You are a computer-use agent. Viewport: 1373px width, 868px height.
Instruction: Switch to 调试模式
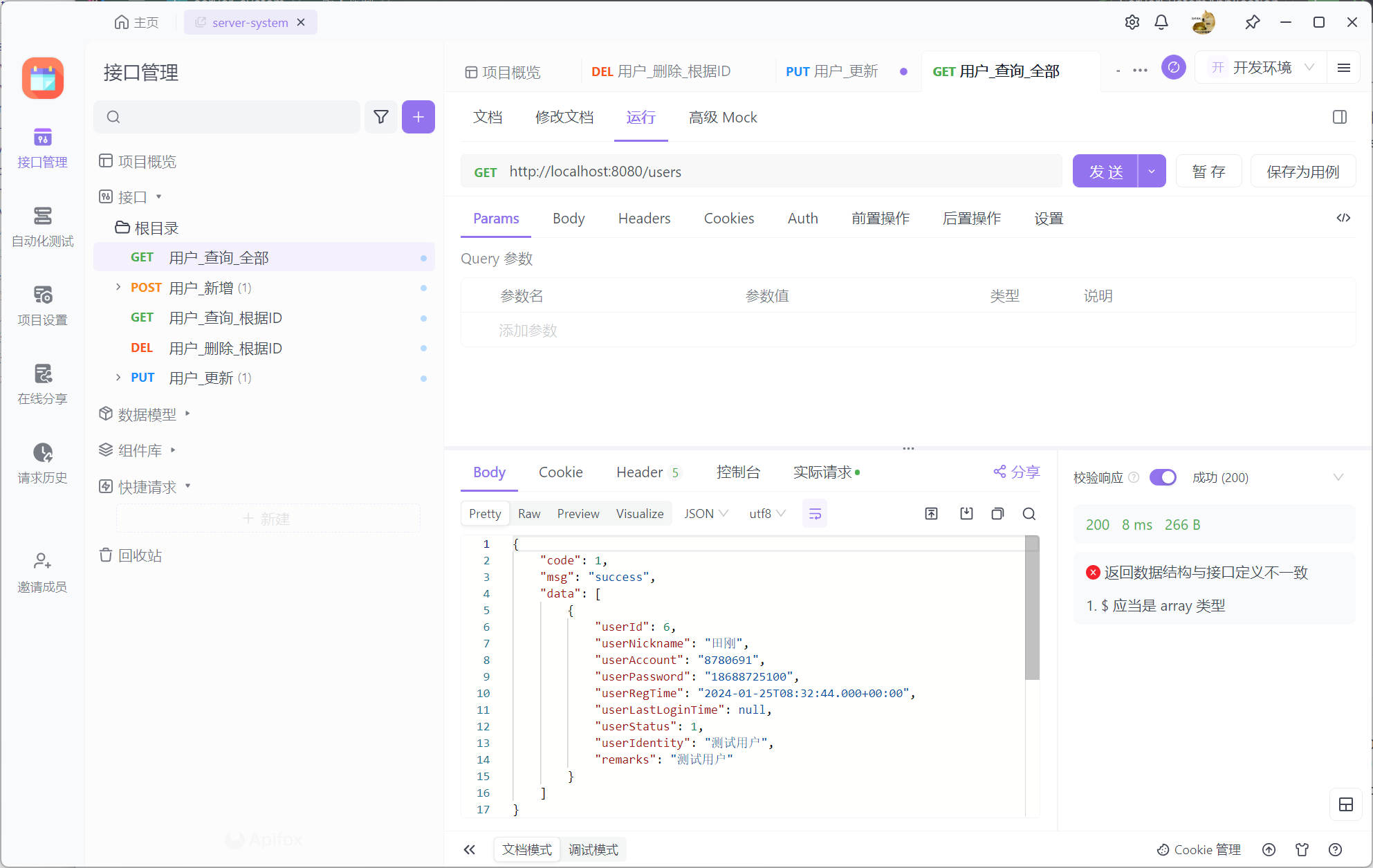(x=593, y=849)
